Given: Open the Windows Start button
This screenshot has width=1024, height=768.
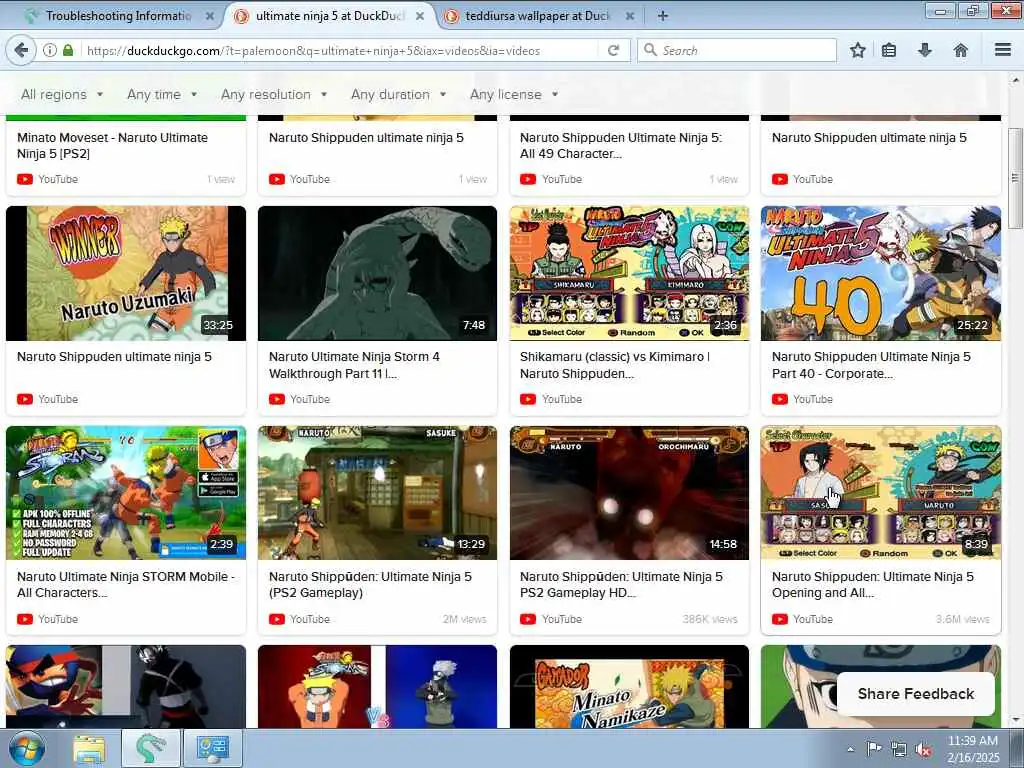Looking at the screenshot, I should [x=27, y=748].
